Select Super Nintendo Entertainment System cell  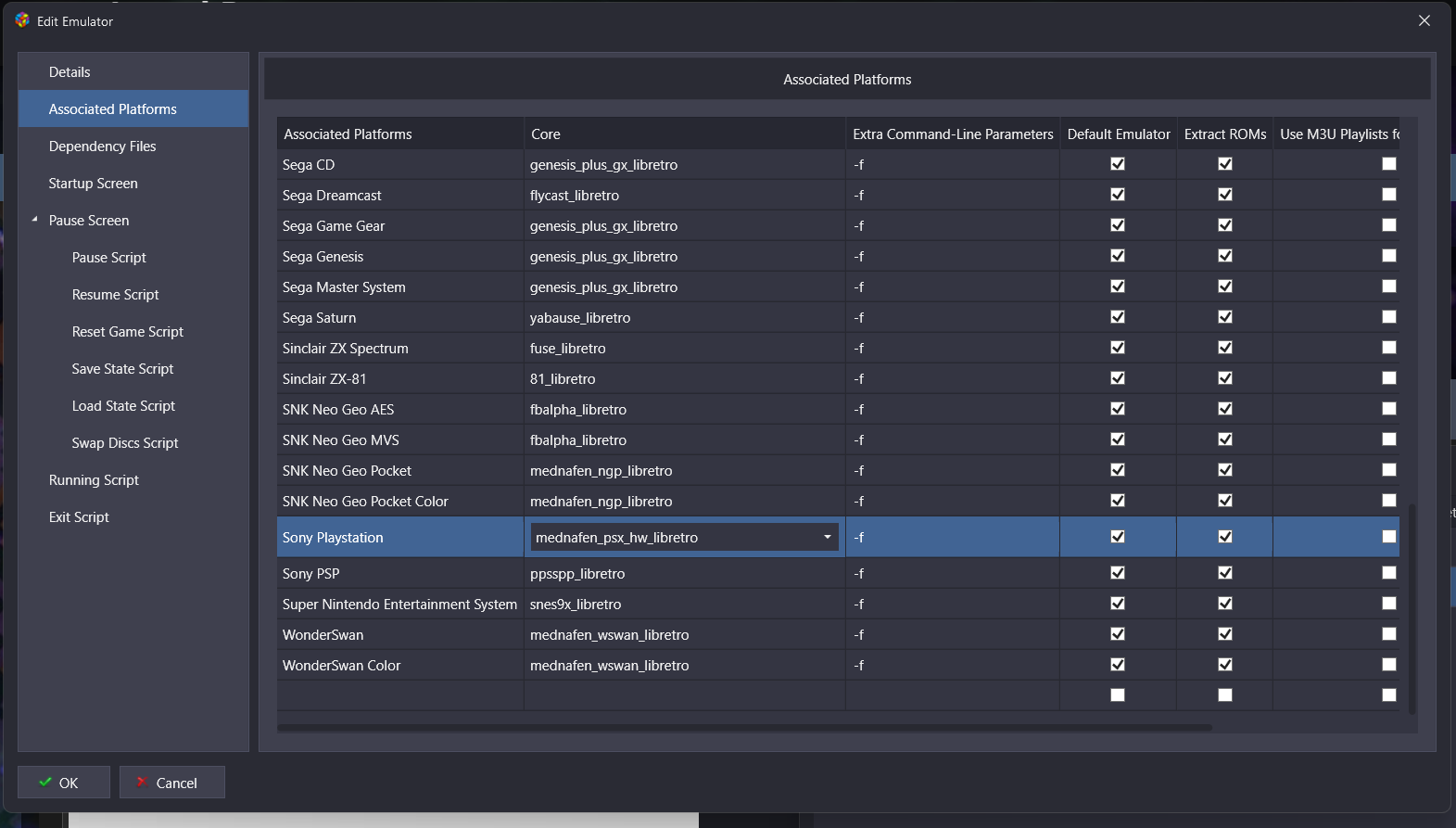tap(400, 604)
